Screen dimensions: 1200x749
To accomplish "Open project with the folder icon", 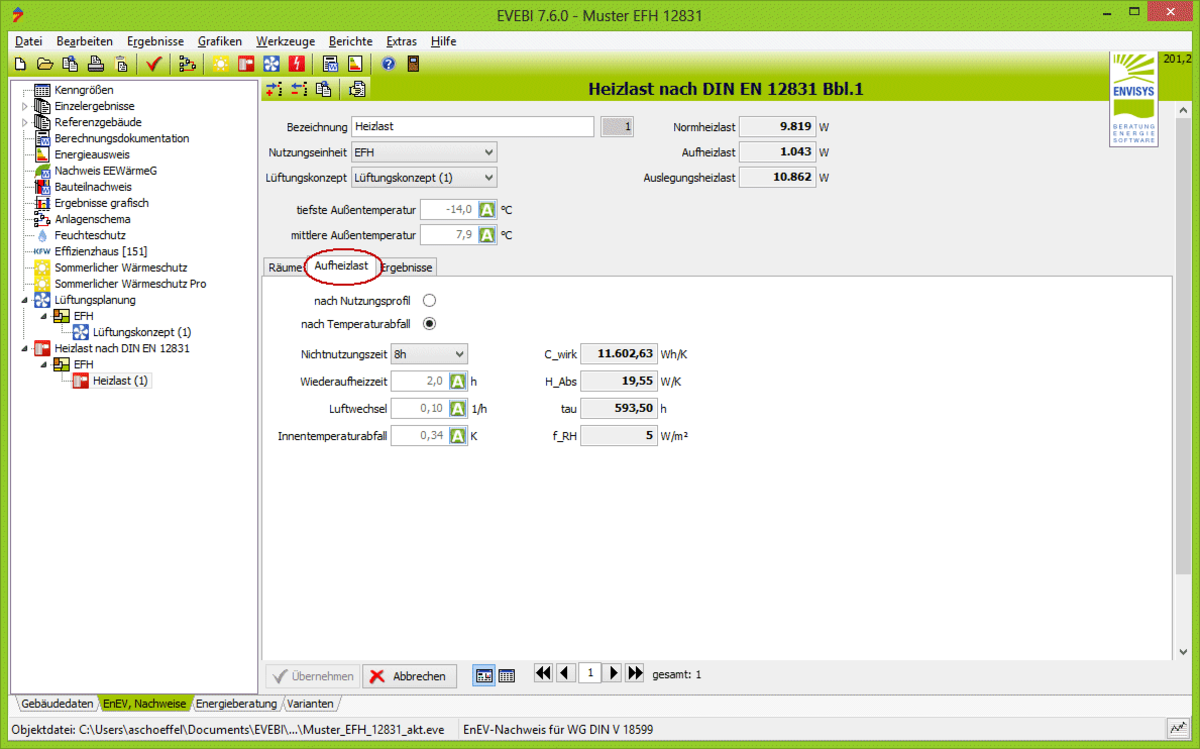I will click(45, 64).
